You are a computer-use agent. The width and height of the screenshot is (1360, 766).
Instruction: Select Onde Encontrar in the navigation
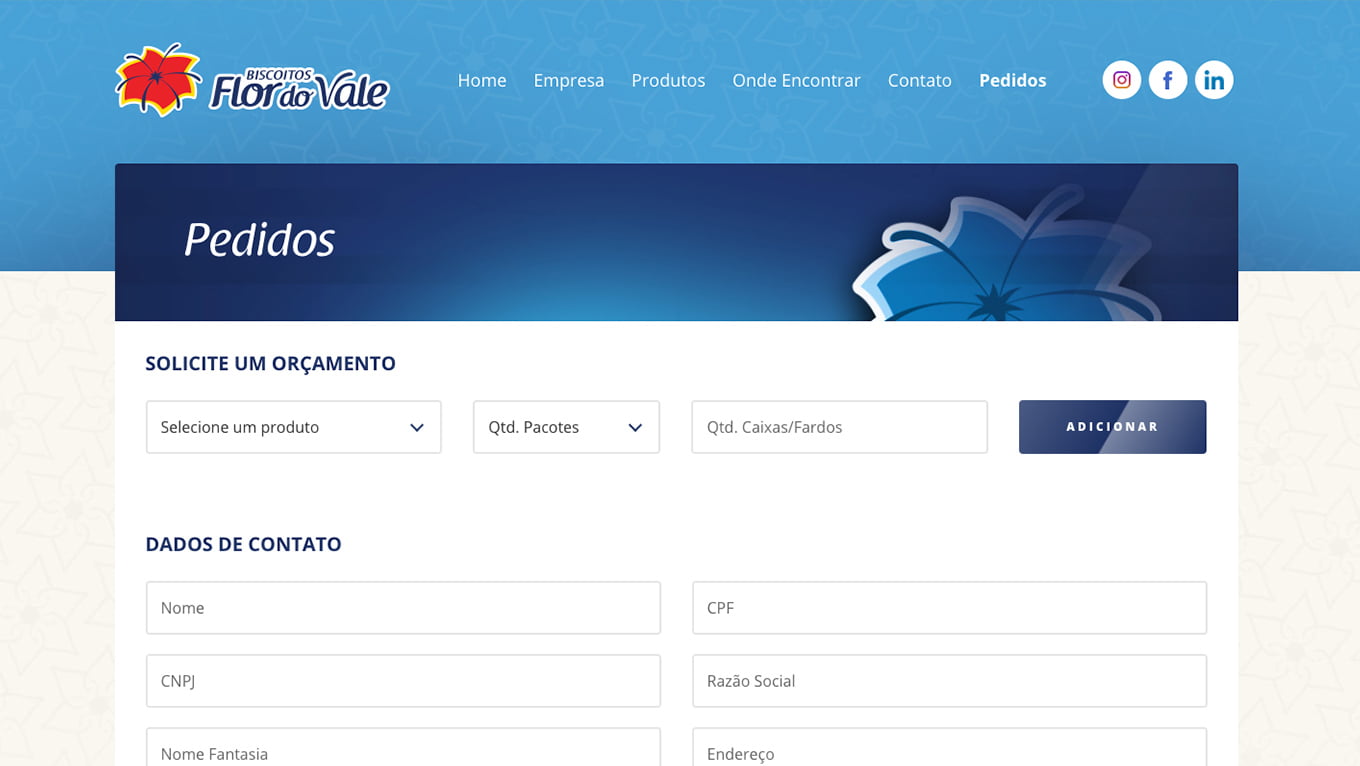[796, 81]
